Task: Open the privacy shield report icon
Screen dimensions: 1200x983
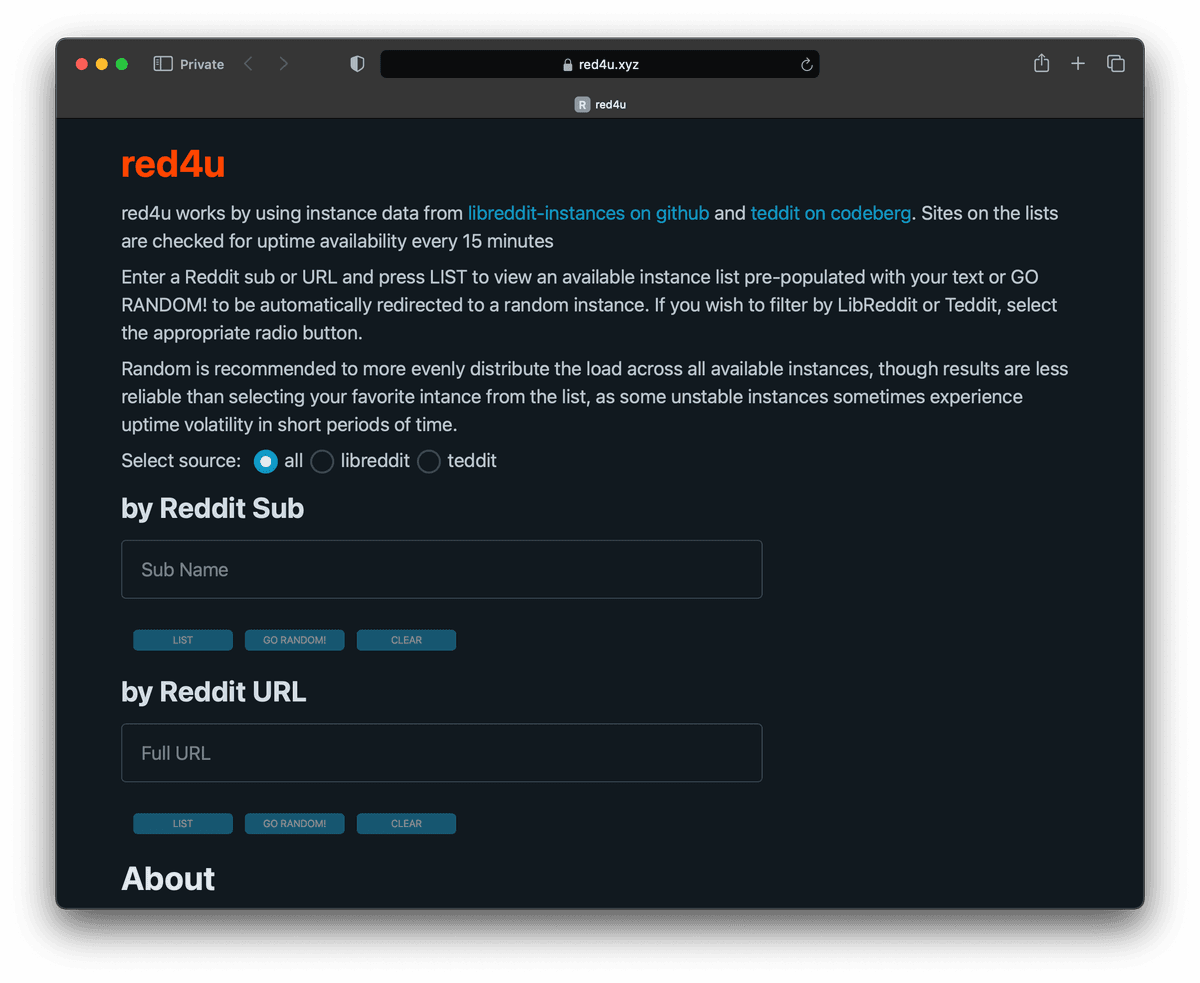Action: pyautogui.click(x=357, y=64)
